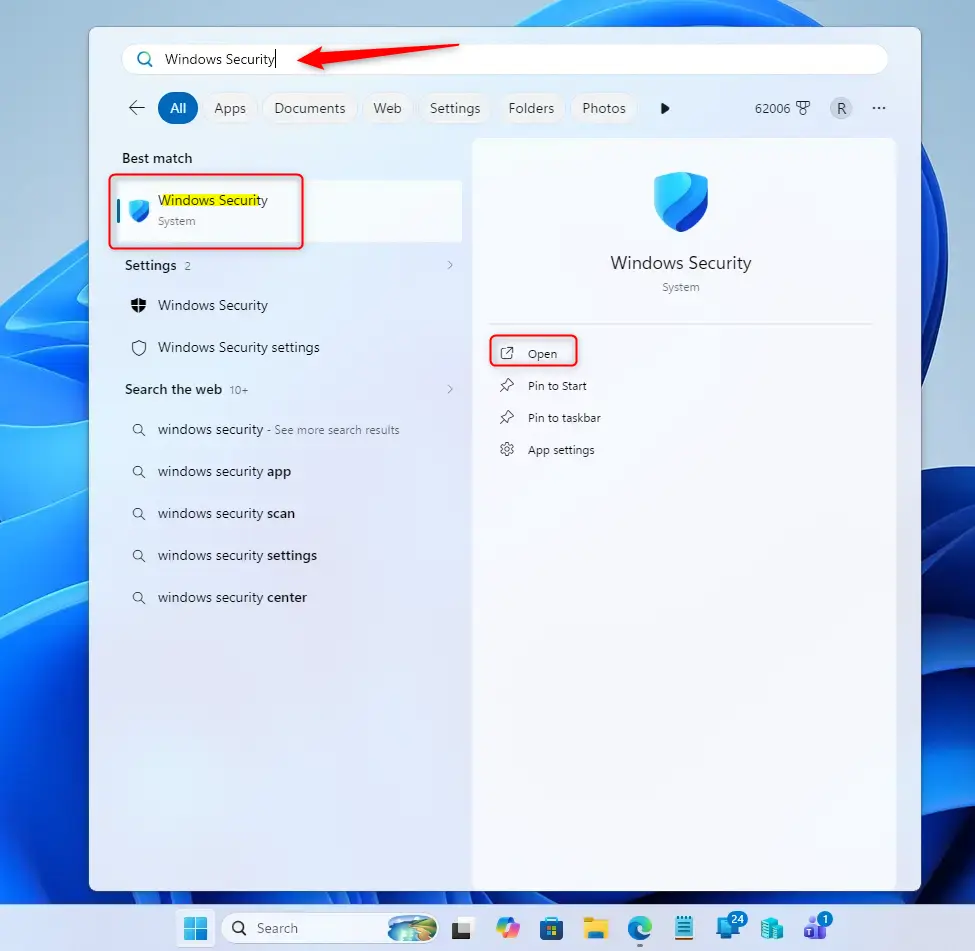This screenshot has width=975, height=951.
Task: Open Windows Security under Settings results
Action: pyautogui.click(x=290, y=305)
